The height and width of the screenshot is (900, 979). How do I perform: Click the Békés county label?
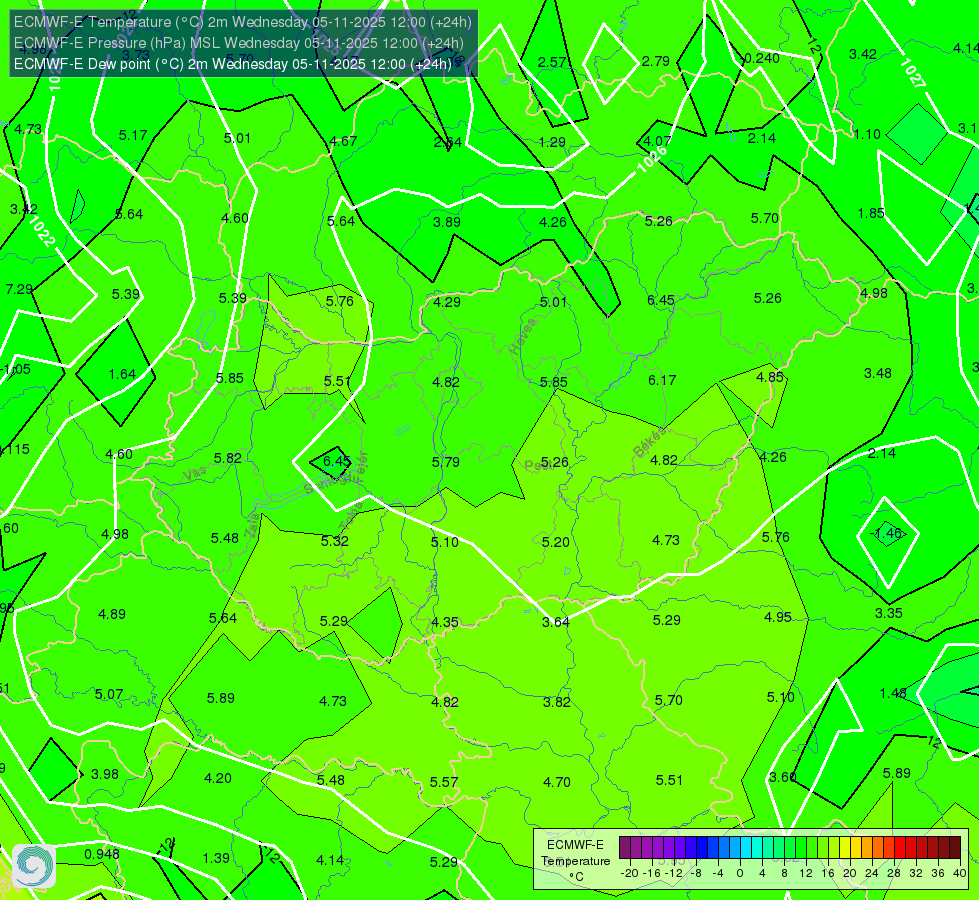point(649,442)
